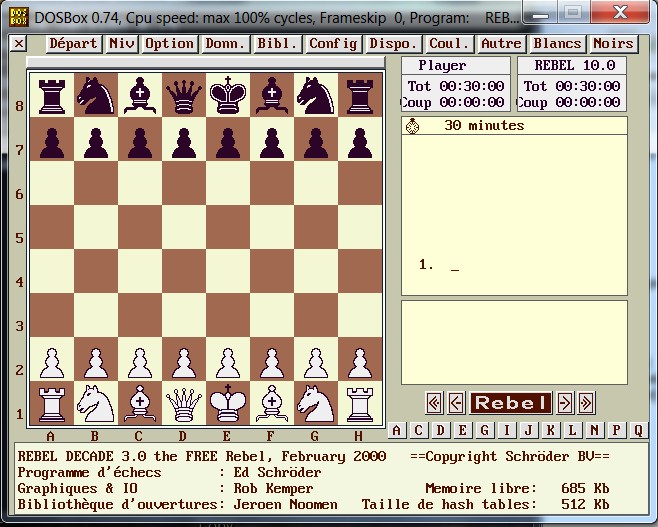Viewport: 658px width, 527px height.
Task: Click the empty f3 square
Action: point(272,315)
